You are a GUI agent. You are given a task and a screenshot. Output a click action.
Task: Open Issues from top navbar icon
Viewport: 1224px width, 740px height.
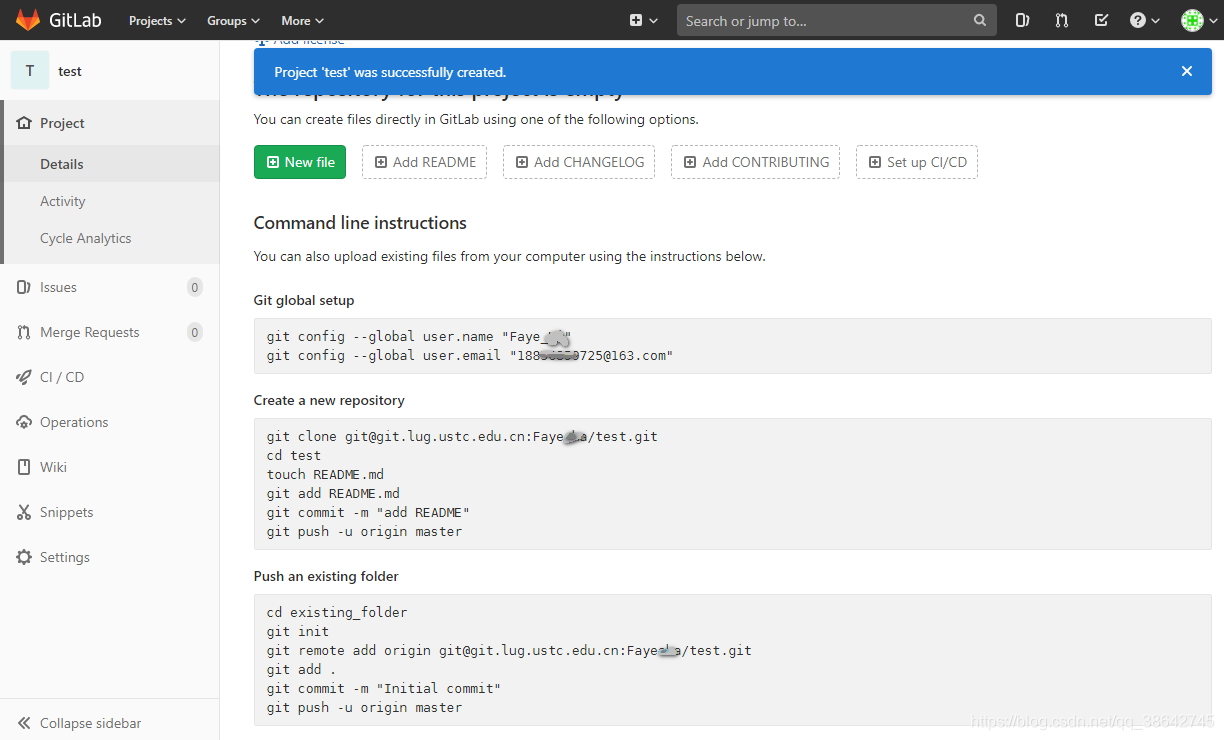tap(1022, 20)
